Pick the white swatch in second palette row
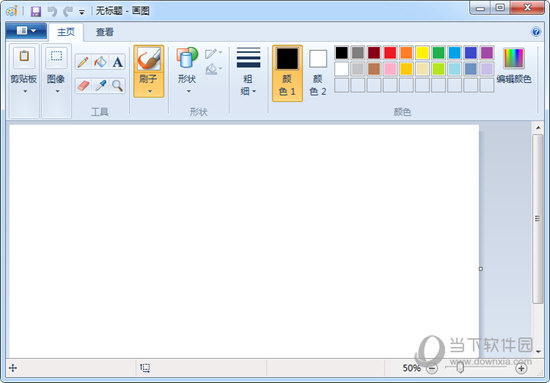This screenshot has height=383, width=550. pyautogui.click(x=342, y=69)
